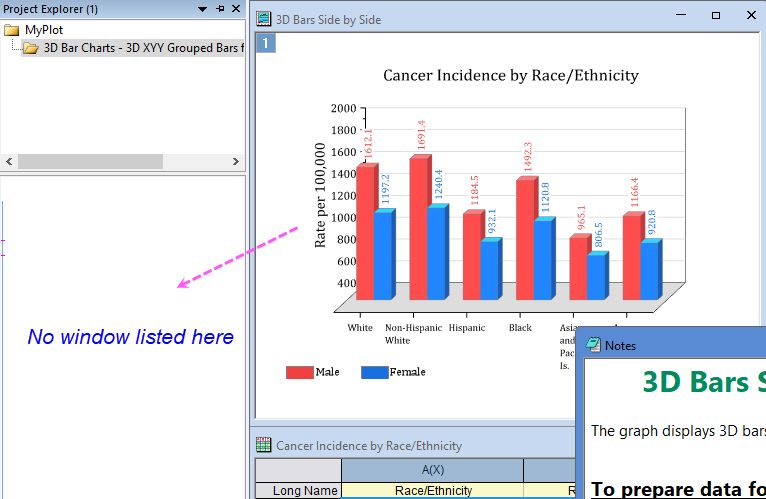
Task: Click the Cancer Incidence workbook window icon
Action: pos(264,445)
